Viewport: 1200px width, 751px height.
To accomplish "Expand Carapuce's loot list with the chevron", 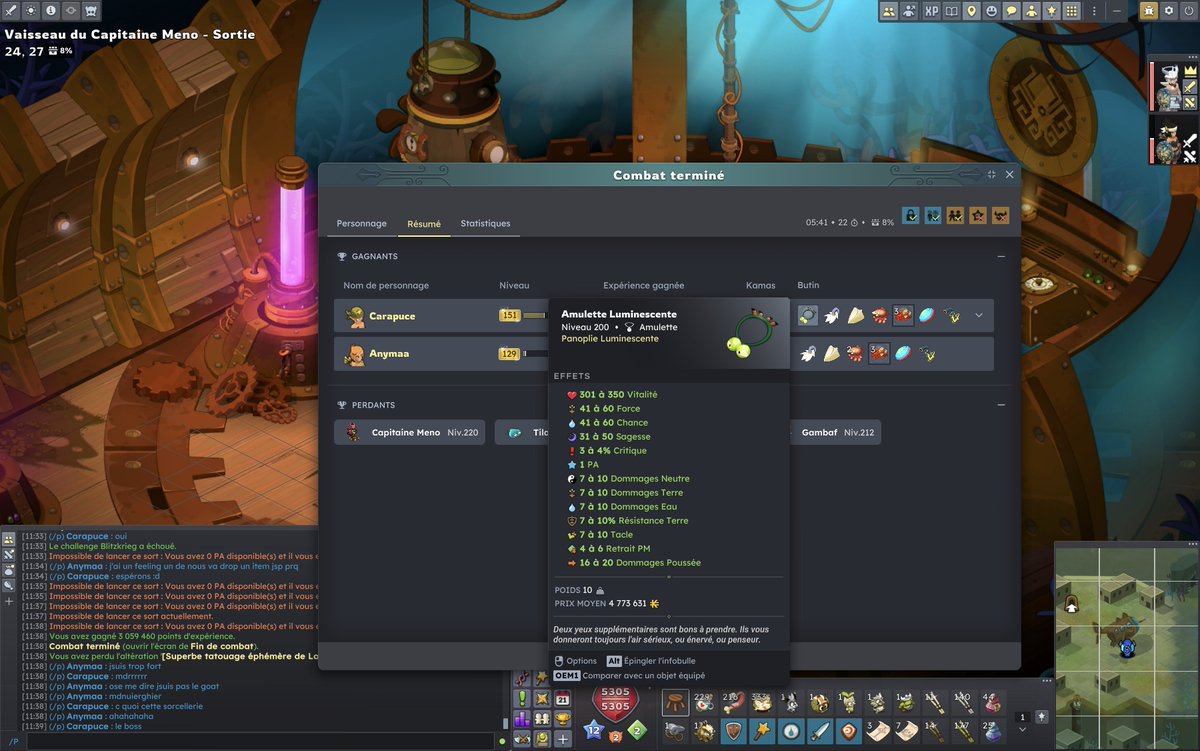I will click(x=978, y=315).
